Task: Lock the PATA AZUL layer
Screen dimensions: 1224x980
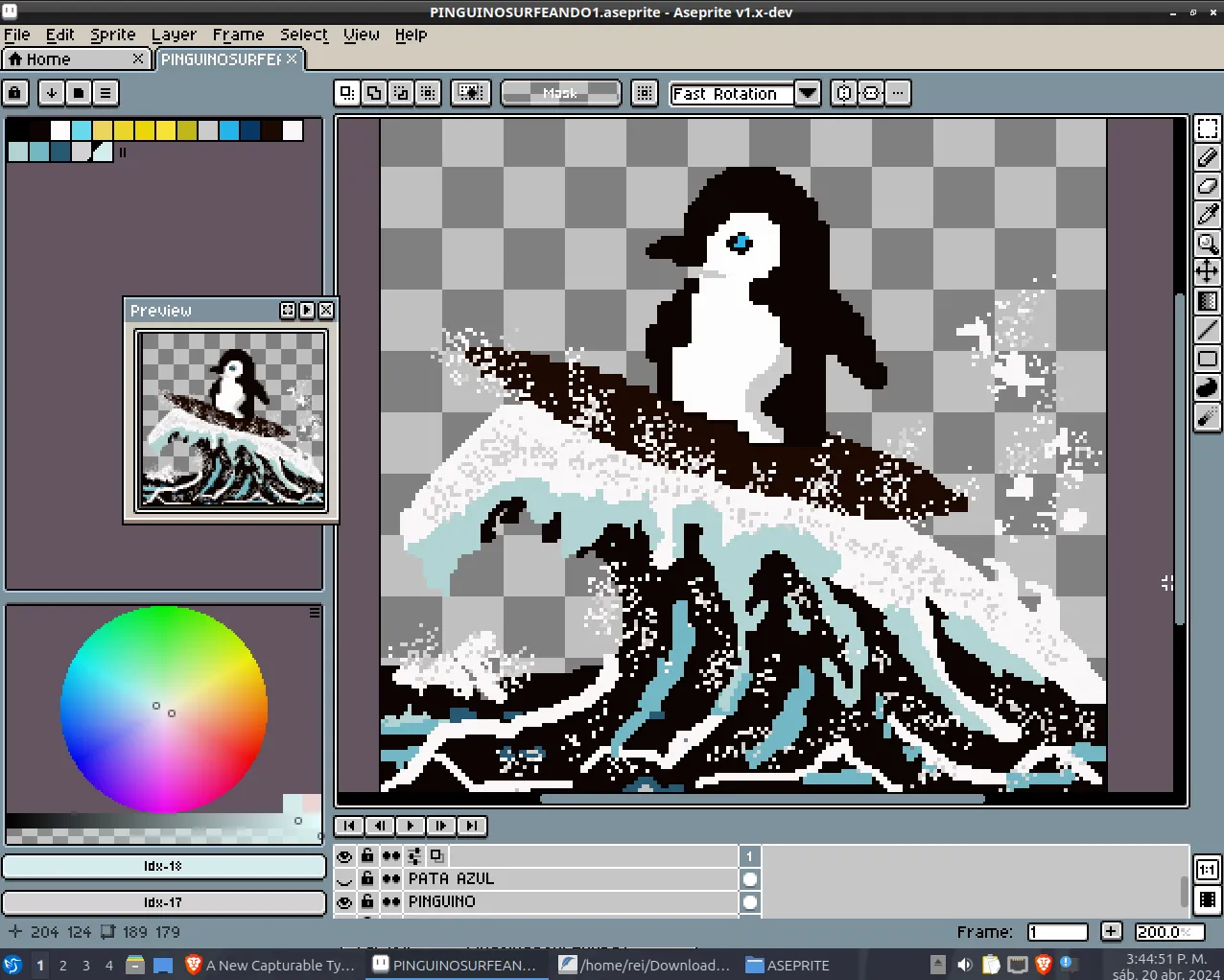Action: click(367, 878)
